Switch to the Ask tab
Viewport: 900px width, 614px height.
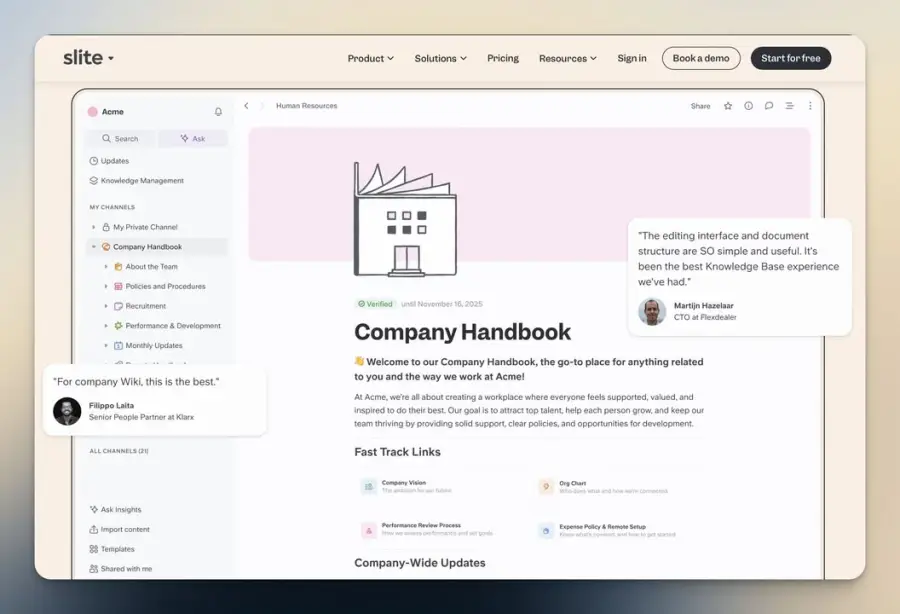[x=193, y=138]
